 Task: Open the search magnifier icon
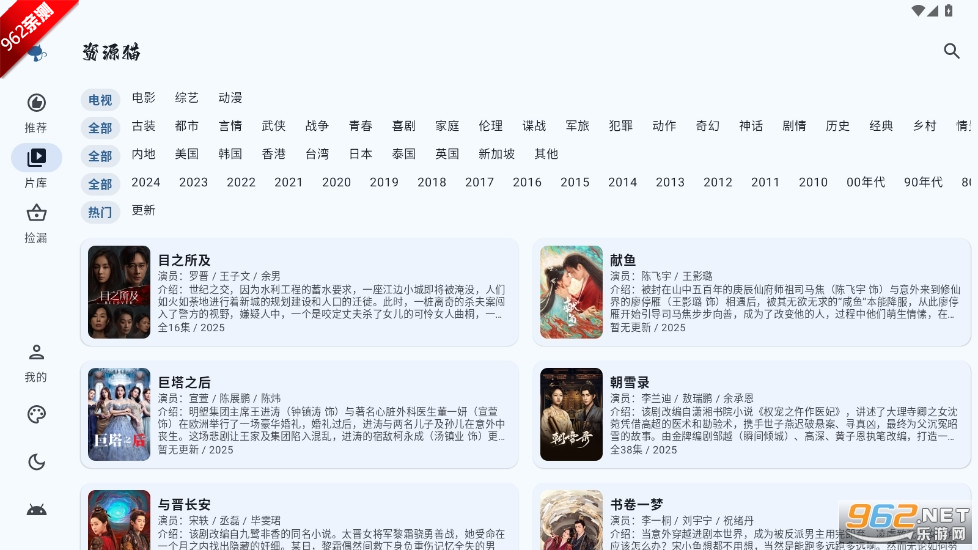pos(951,51)
